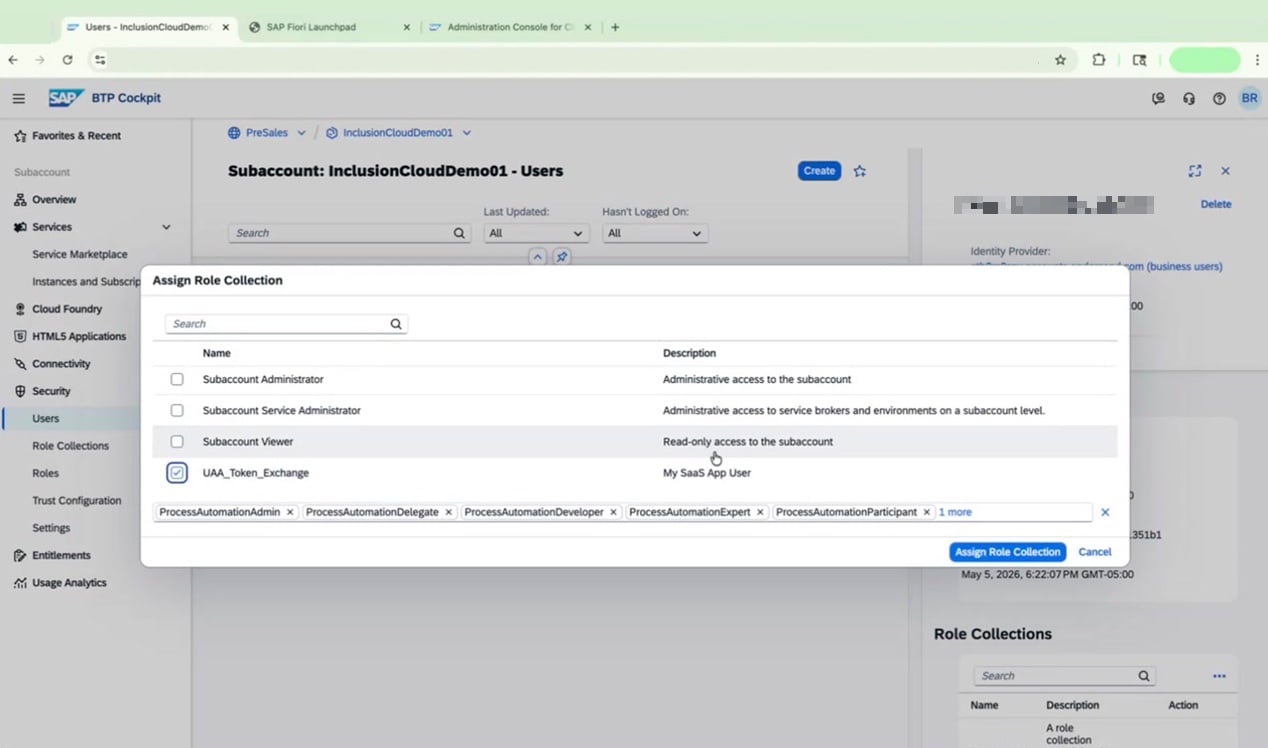Open the browser extensions icon
The width and height of the screenshot is (1268, 748).
point(1098,60)
